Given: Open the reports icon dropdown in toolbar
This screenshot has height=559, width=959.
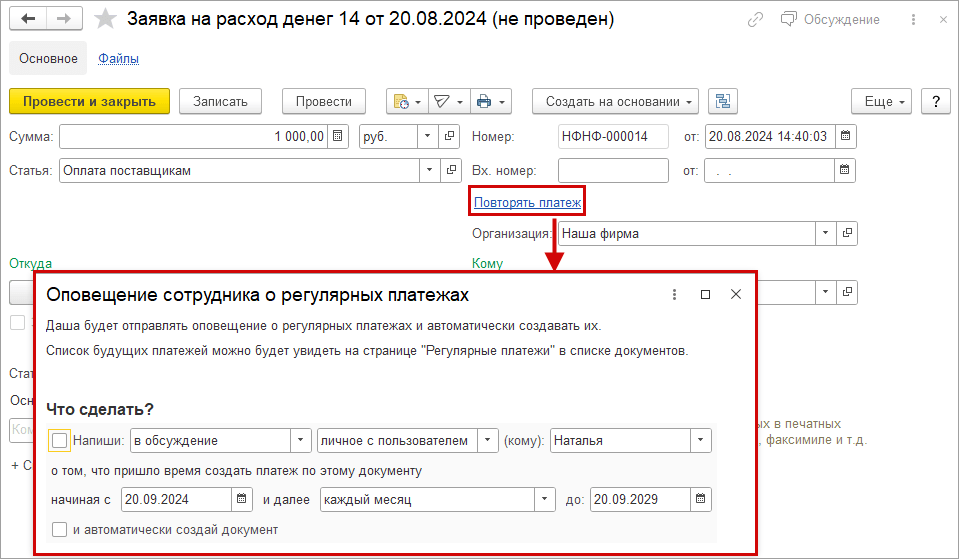Looking at the screenshot, I should [407, 102].
